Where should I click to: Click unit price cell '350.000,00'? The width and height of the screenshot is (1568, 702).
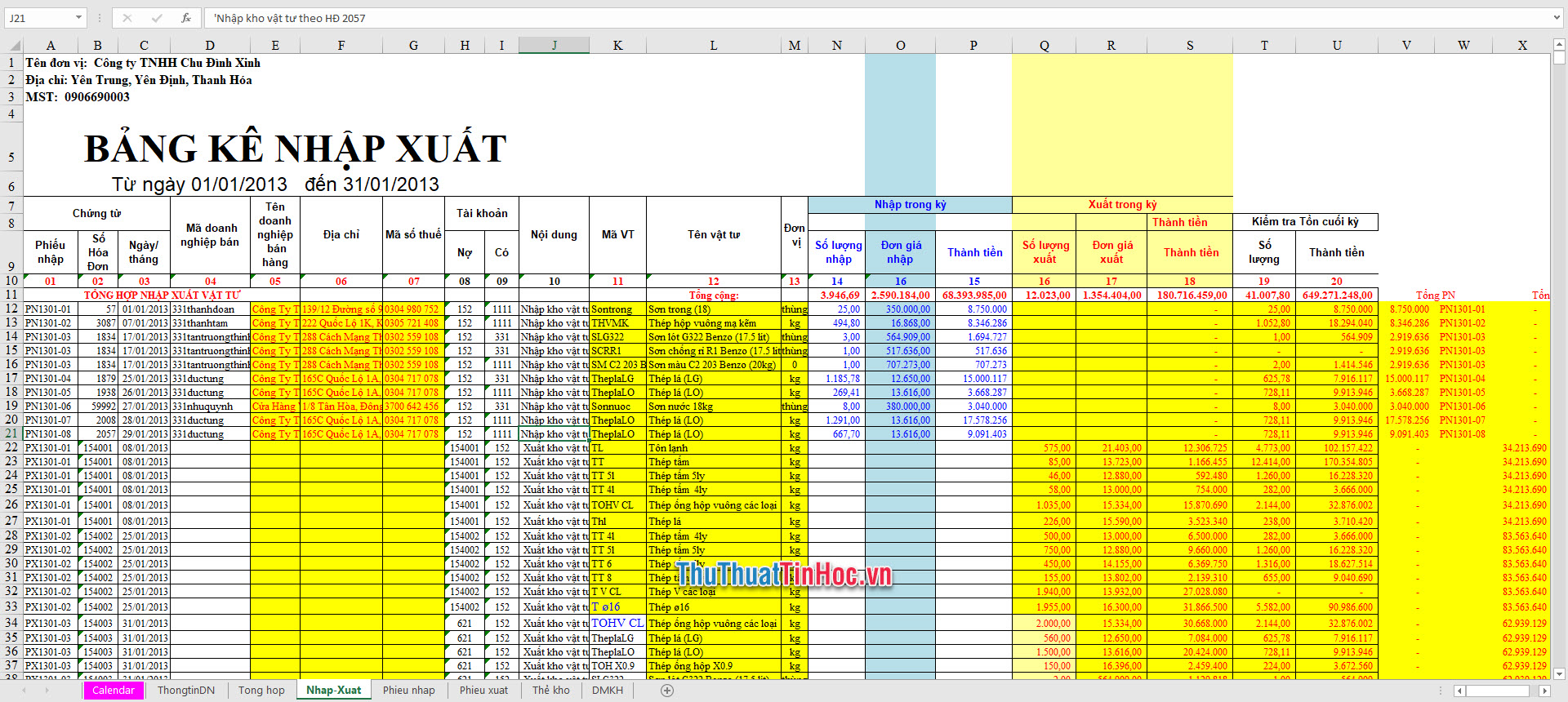pyautogui.click(x=900, y=309)
